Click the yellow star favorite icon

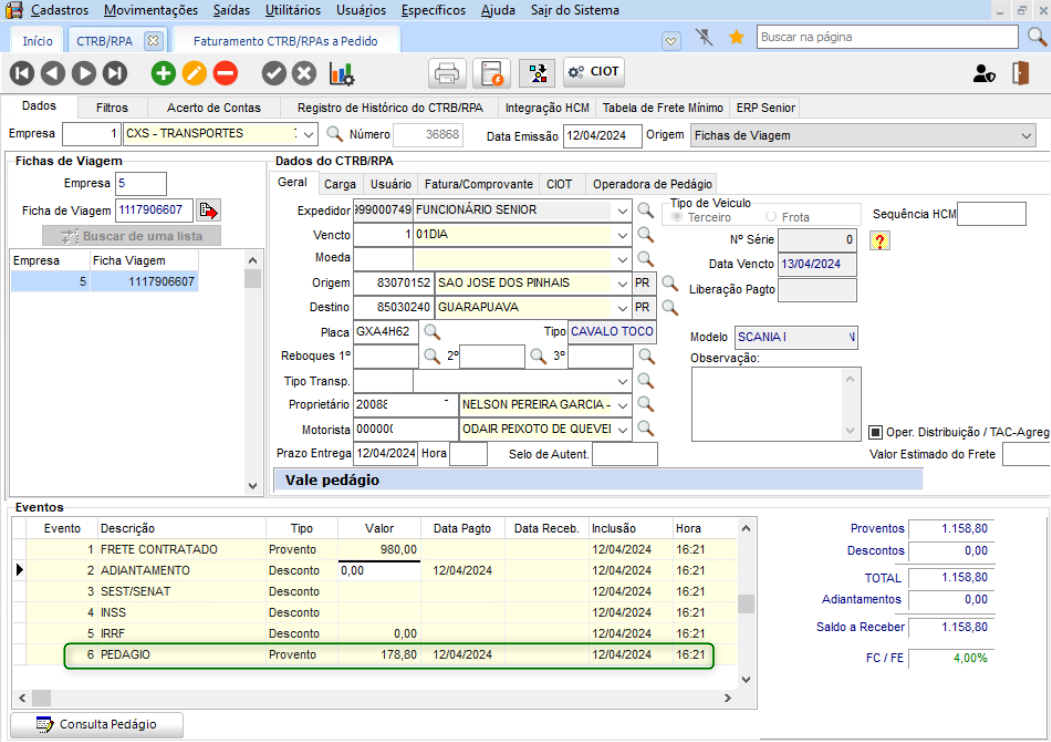pyautogui.click(x=737, y=37)
